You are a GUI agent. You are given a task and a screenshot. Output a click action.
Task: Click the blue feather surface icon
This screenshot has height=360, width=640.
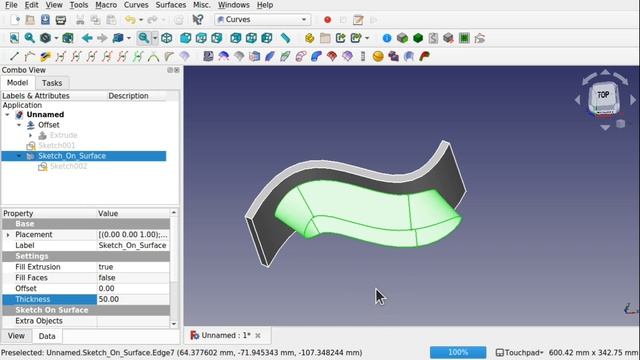270,56
